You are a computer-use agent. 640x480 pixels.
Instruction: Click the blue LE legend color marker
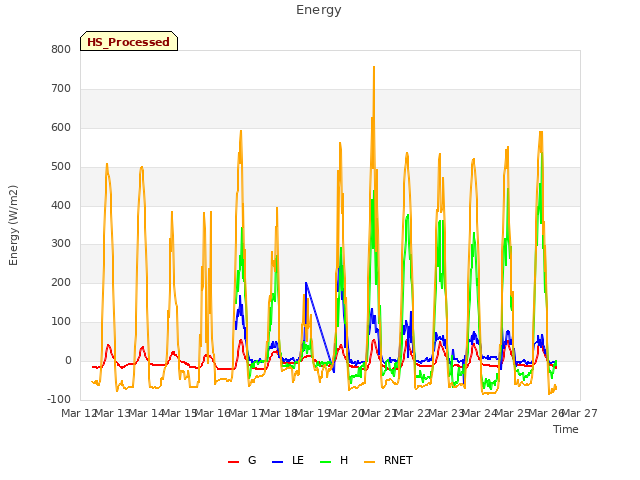coord(277,462)
